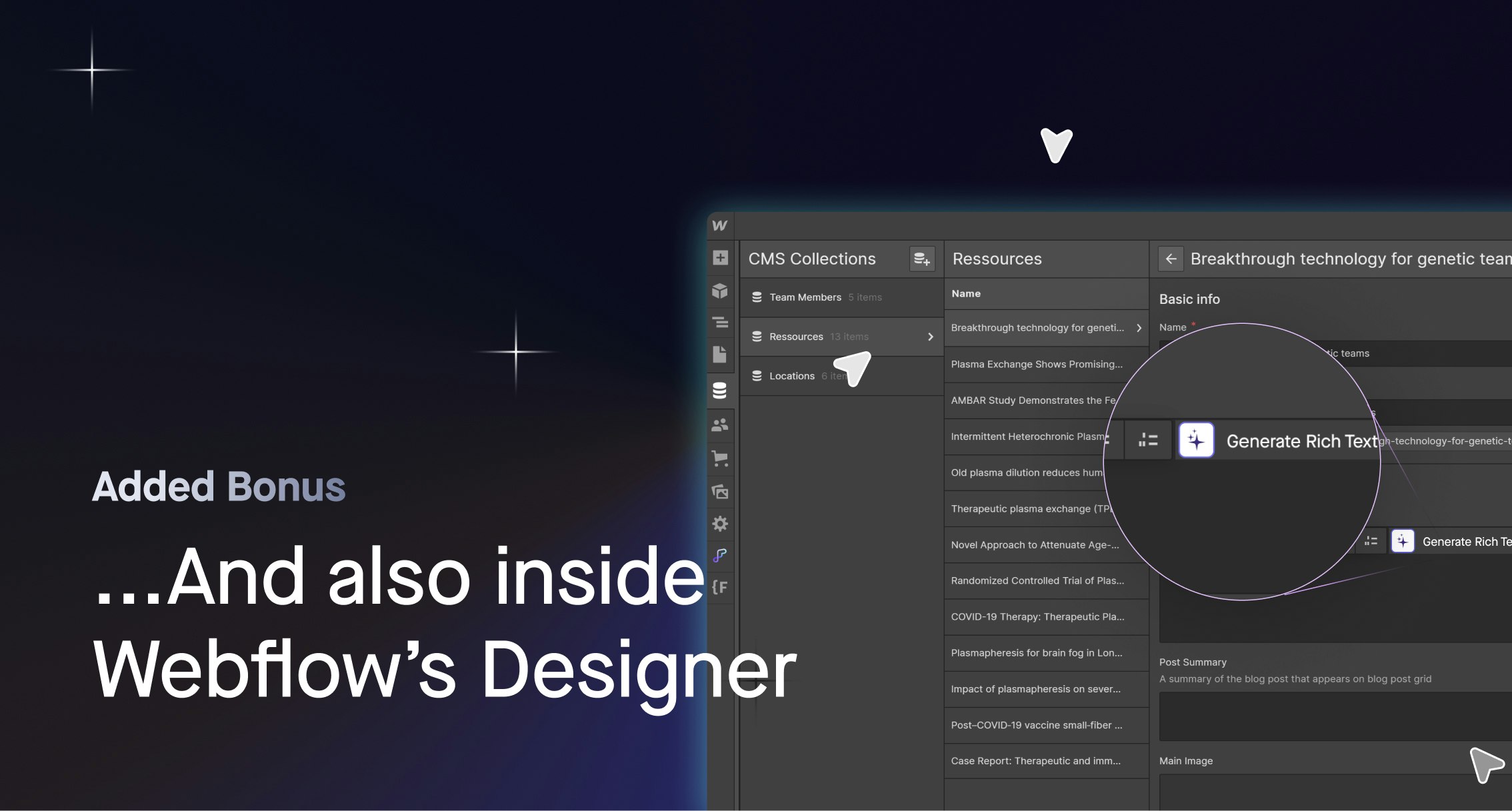Click the slug field with technology-for-genetic text
Viewport: 1512px width, 811px height.
pos(1444,440)
